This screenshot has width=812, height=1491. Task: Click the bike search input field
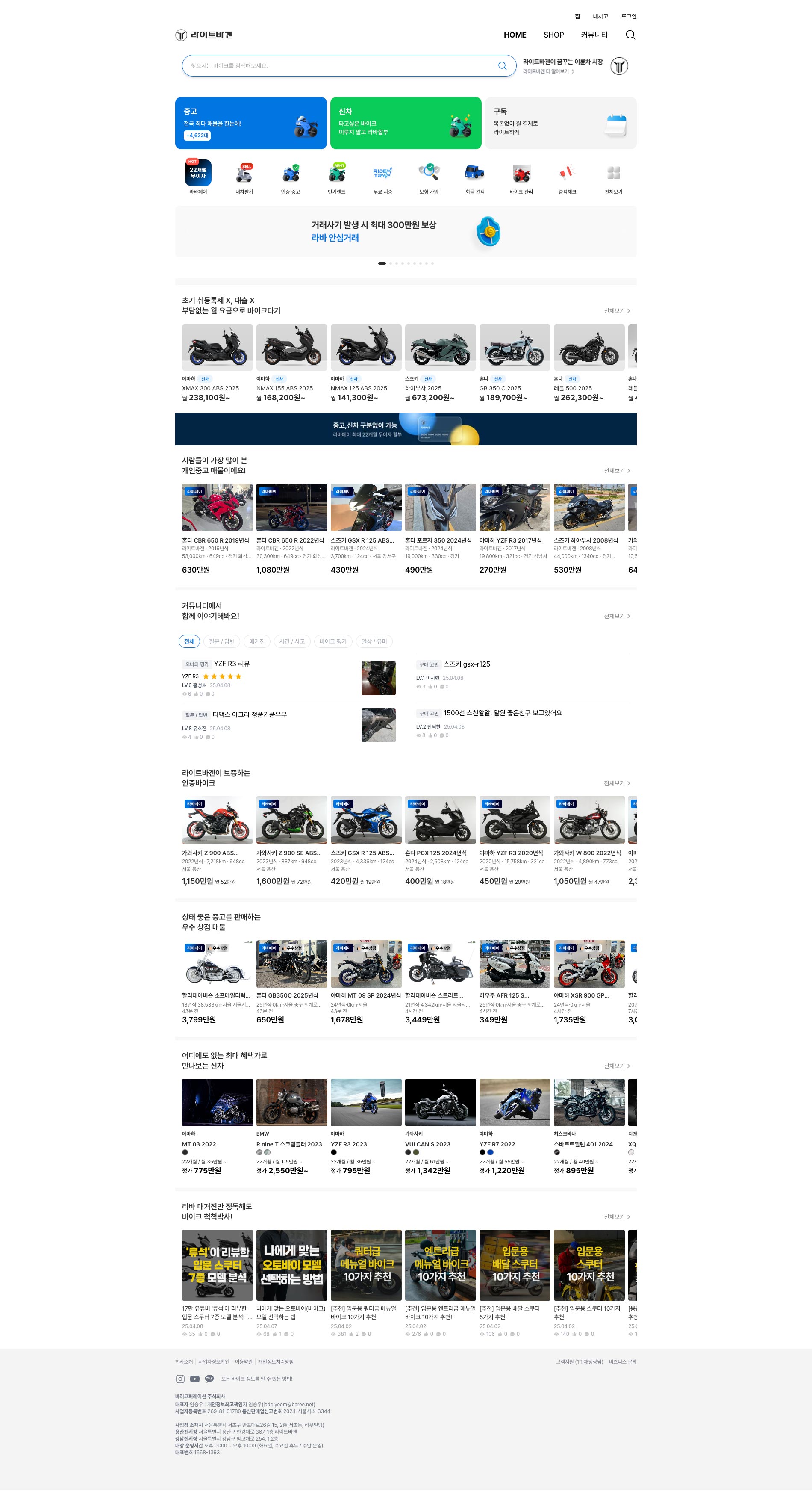[x=341, y=66]
